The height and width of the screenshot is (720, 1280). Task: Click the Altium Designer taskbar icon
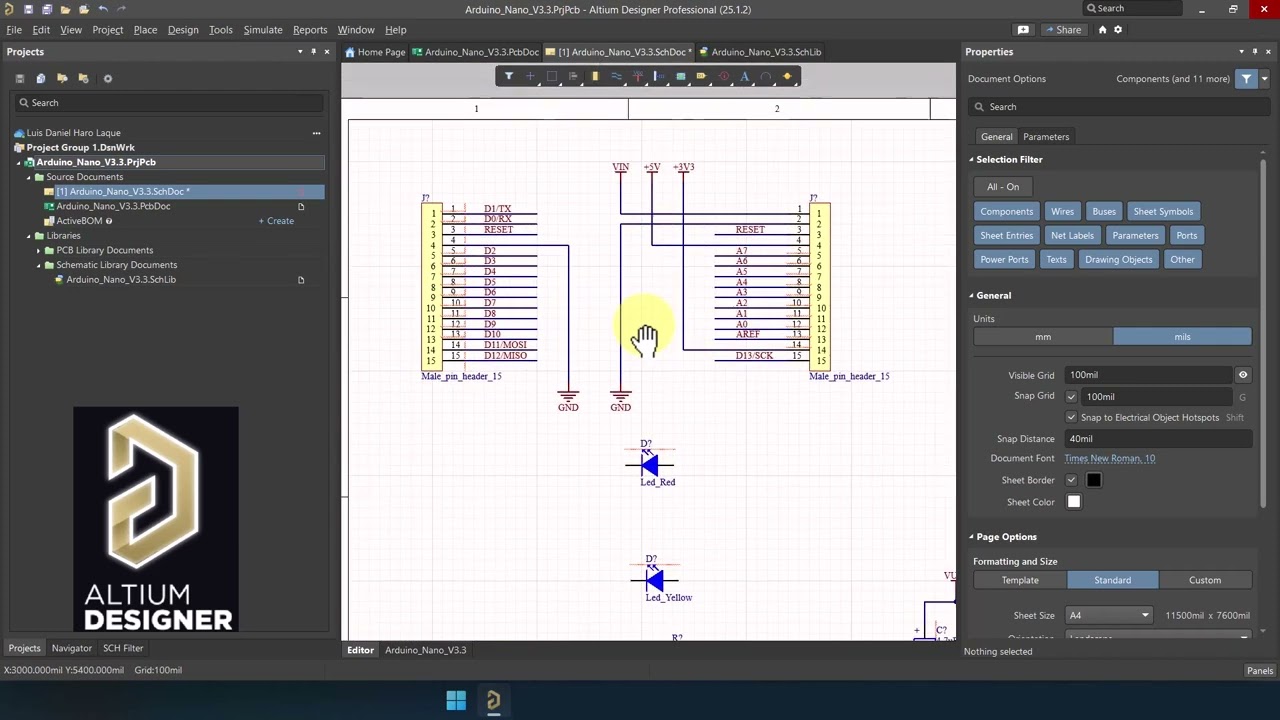click(493, 701)
